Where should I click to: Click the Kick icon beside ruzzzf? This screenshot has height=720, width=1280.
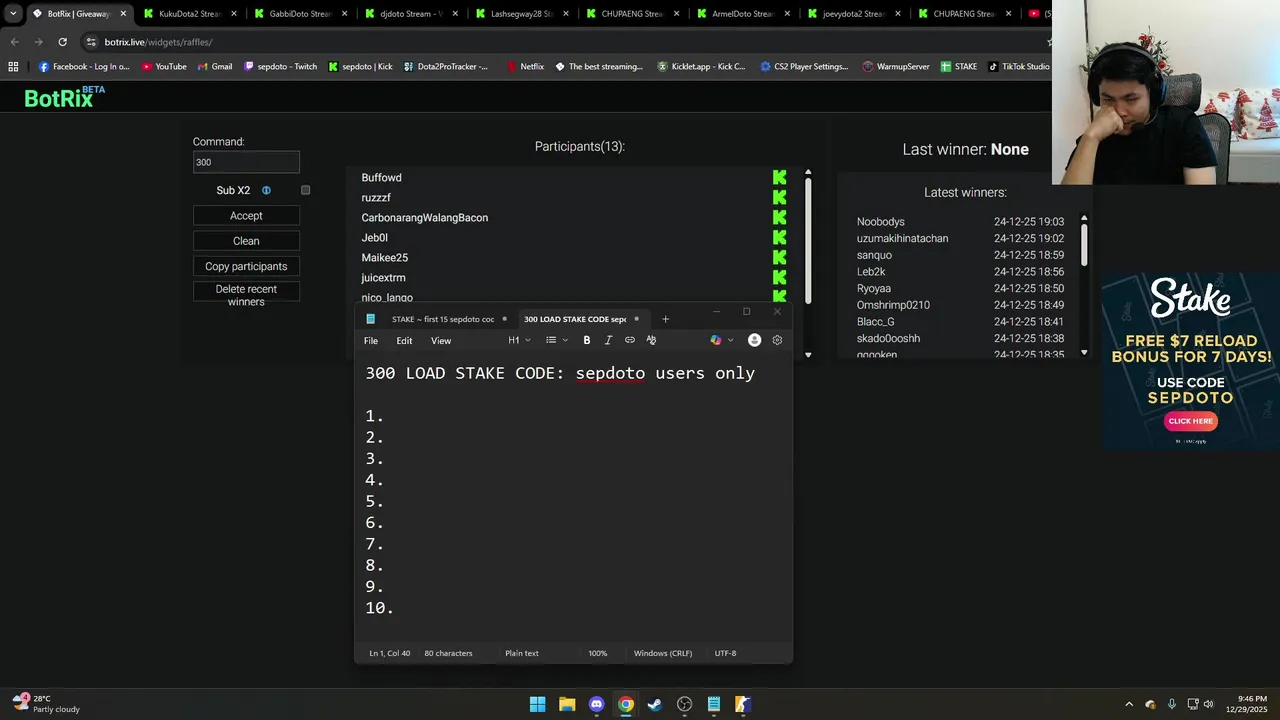(780, 198)
